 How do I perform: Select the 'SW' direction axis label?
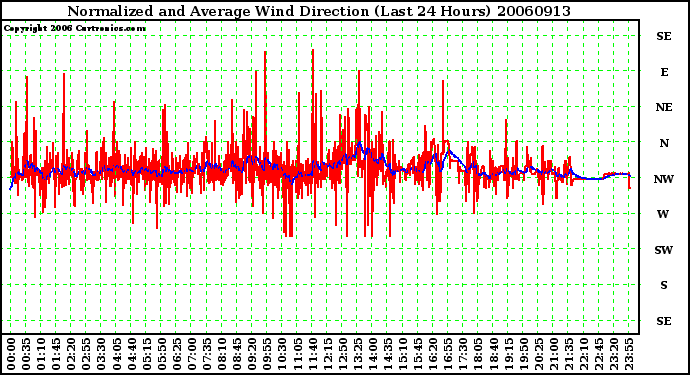pos(664,250)
